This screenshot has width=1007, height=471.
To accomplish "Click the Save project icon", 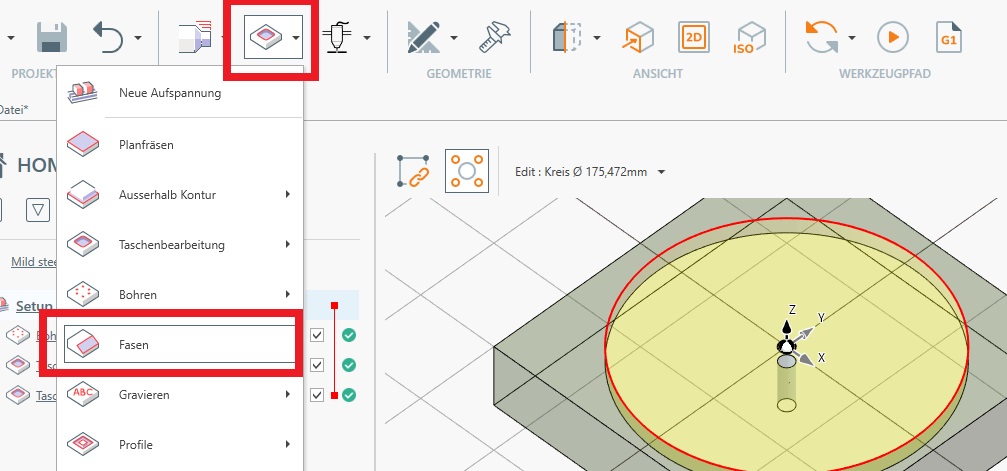I will (52, 39).
